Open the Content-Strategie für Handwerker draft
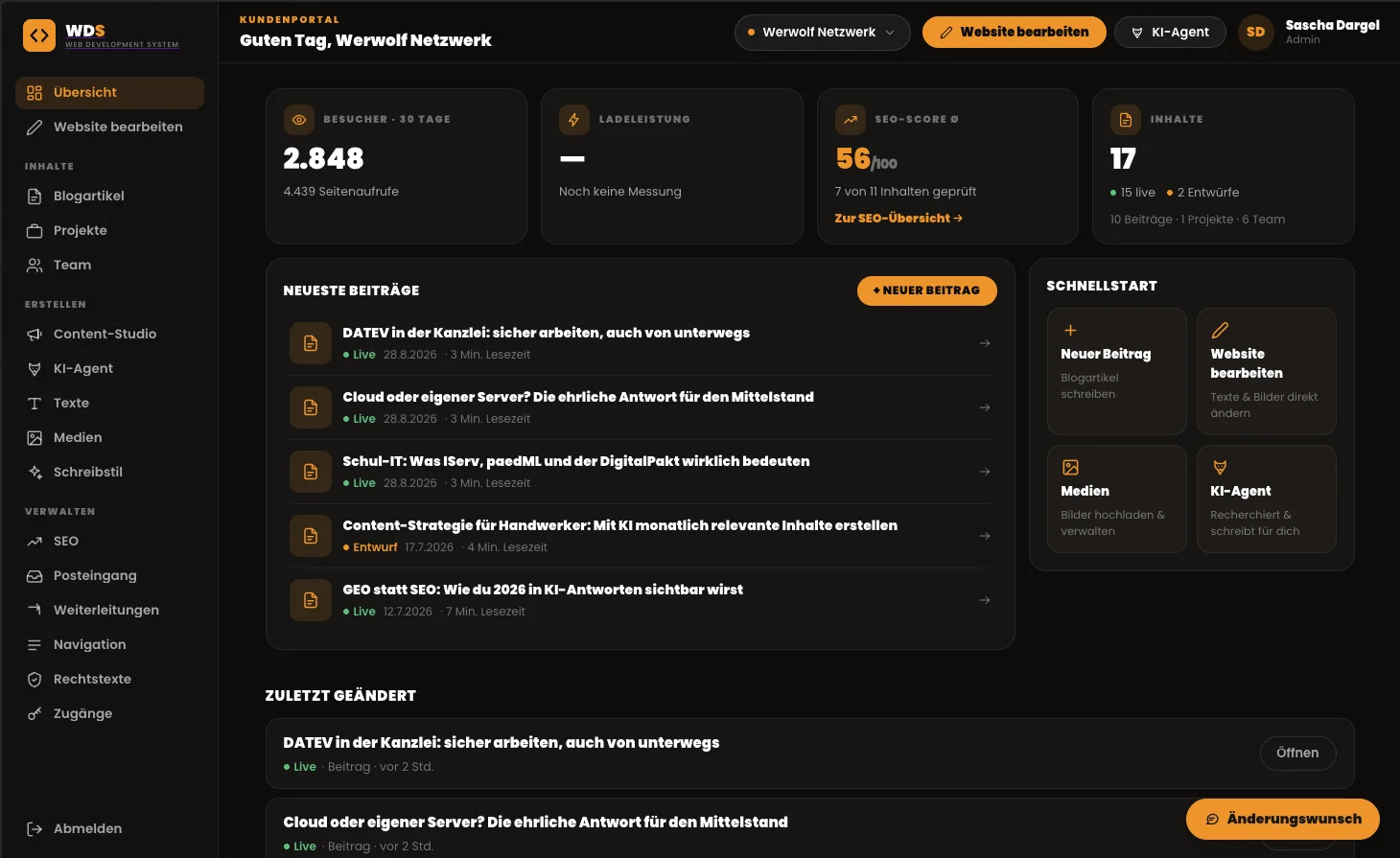Image resolution: width=1400 pixels, height=858 pixels. click(641, 536)
